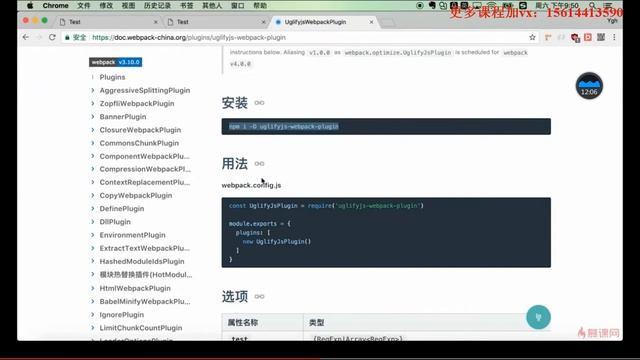Expand the CommonsChunkPlugin chevron
640x360 pixels.
(93, 143)
